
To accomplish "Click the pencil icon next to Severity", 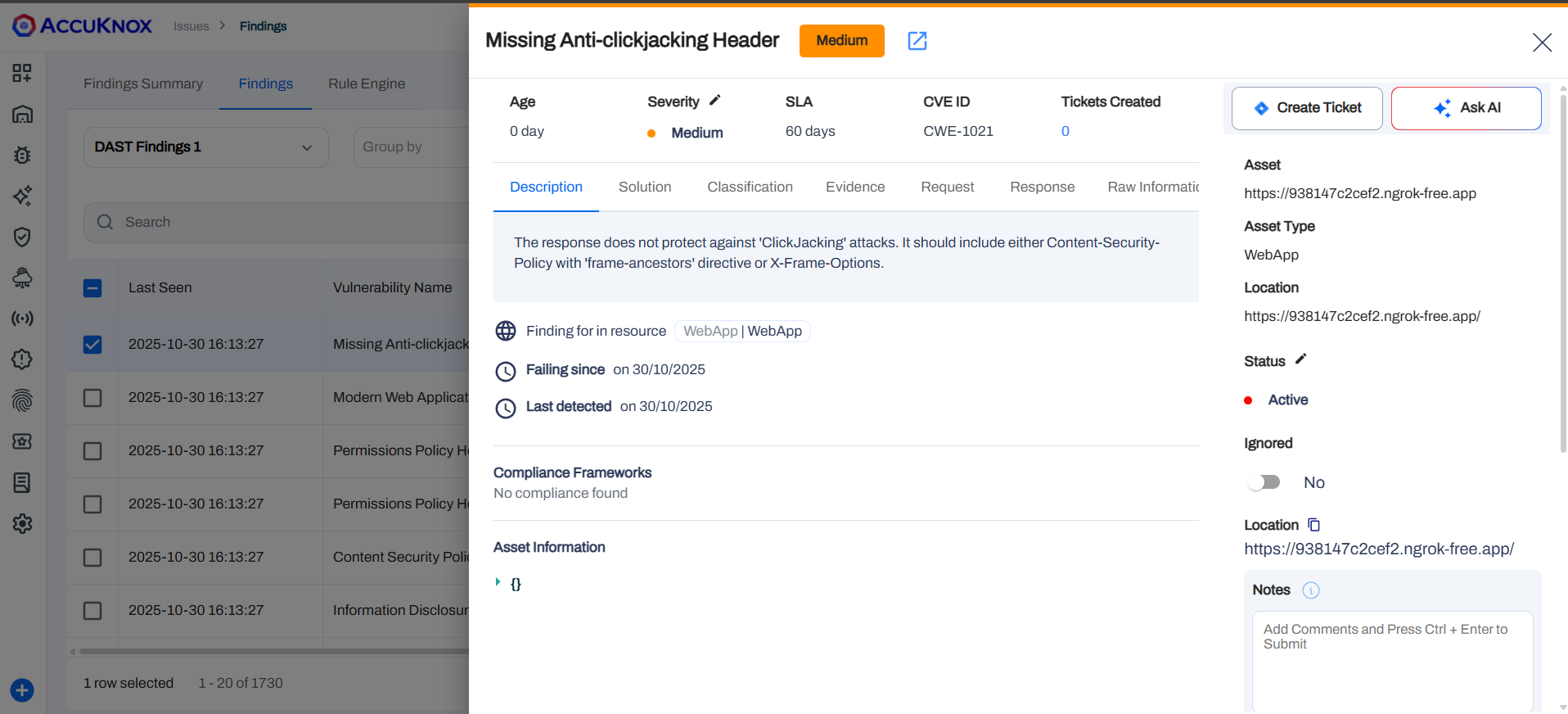I will 714,101.
